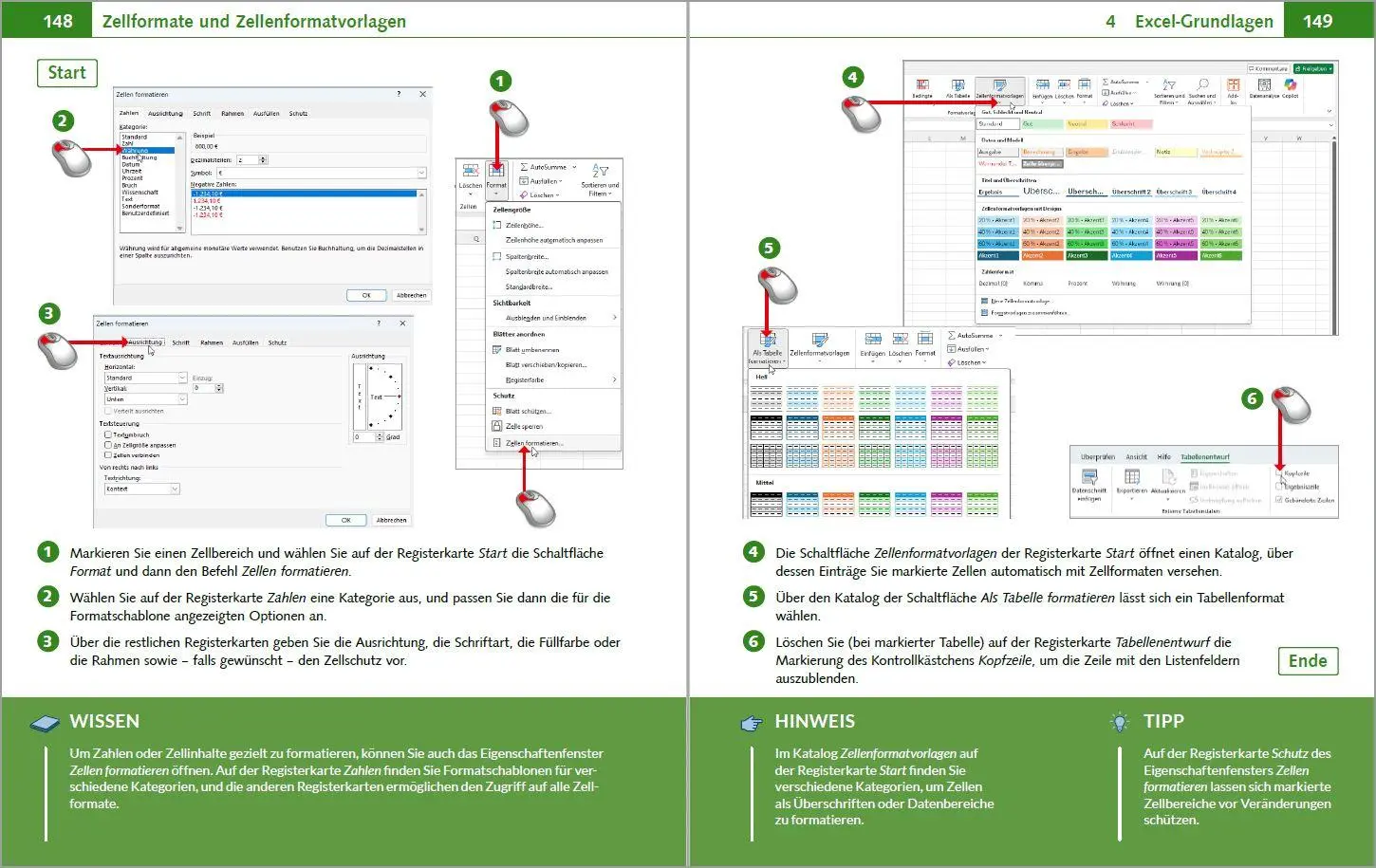Click the Kommentare button
This screenshot has width=1376, height=868.
[1269, 68]
